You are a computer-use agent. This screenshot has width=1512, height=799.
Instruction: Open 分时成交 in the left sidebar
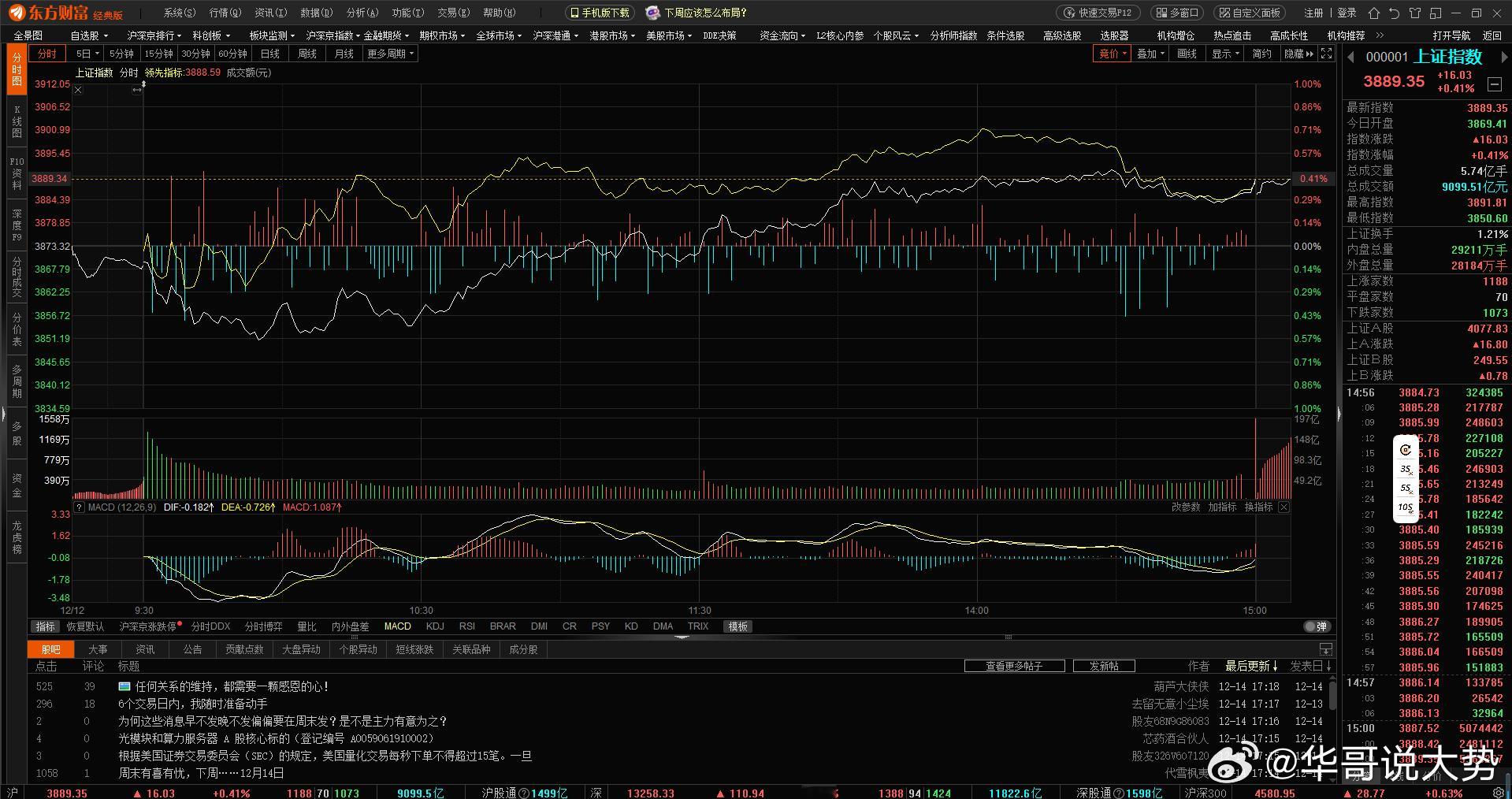[17, 277]
